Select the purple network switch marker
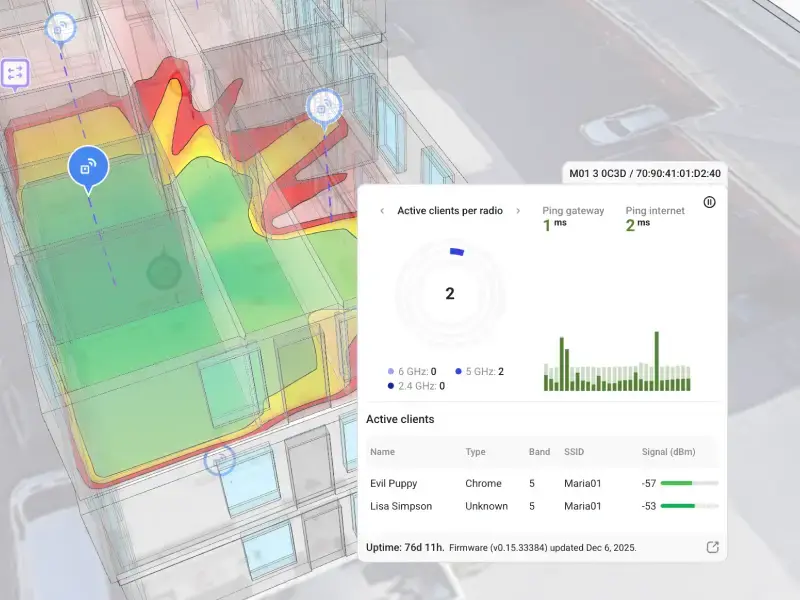Screen dimensions: 800x600 (15, 73)
